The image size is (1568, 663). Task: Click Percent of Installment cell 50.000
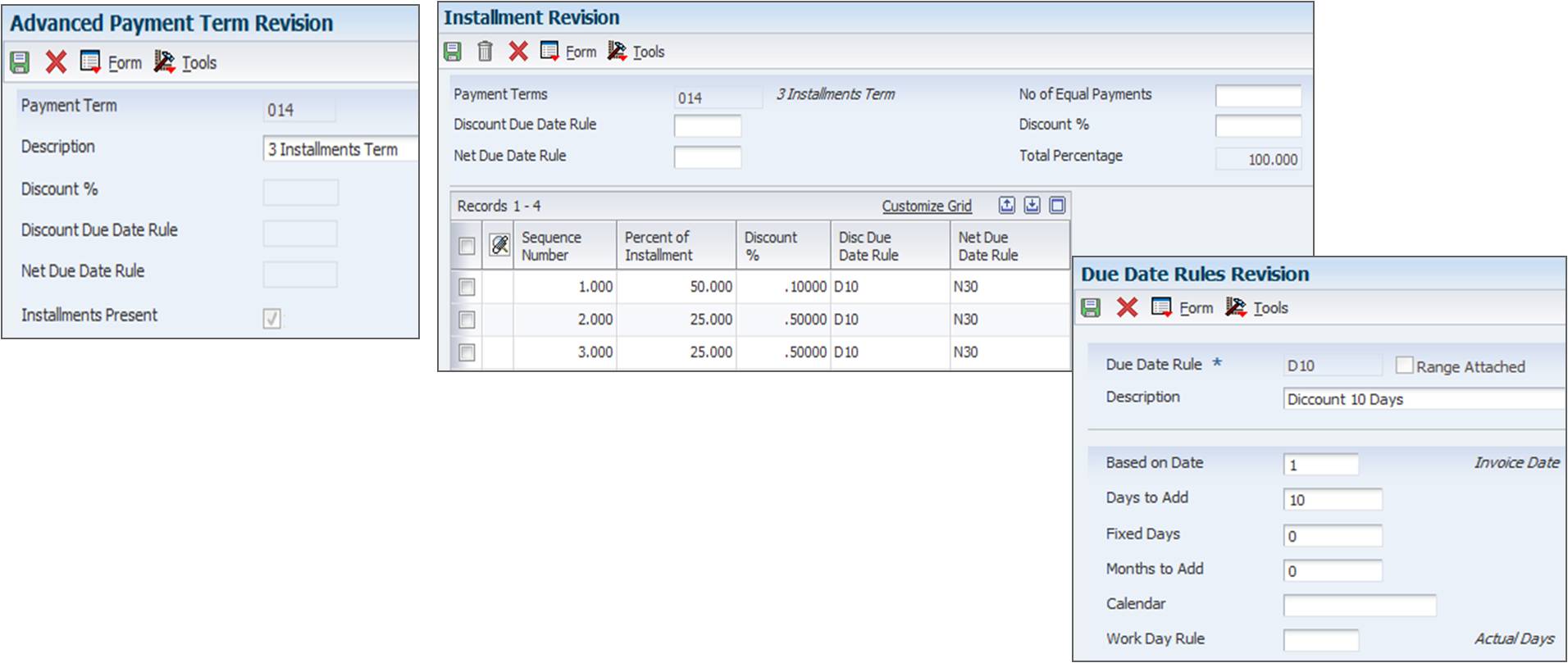676,287
